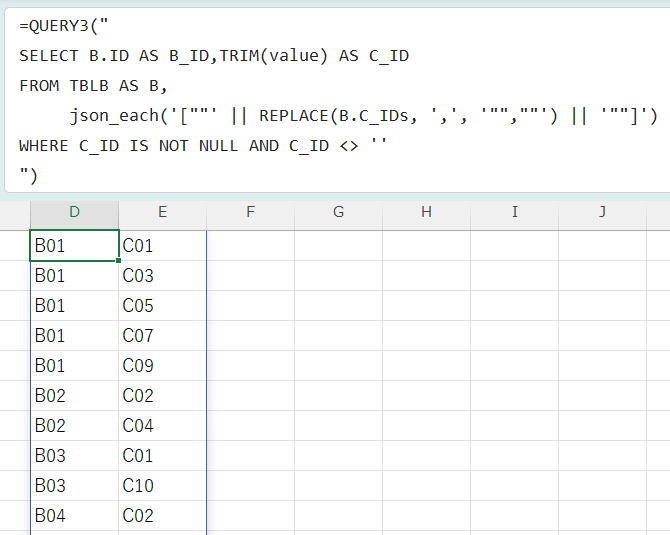Click the cell containing C03

tap(162, 276)
